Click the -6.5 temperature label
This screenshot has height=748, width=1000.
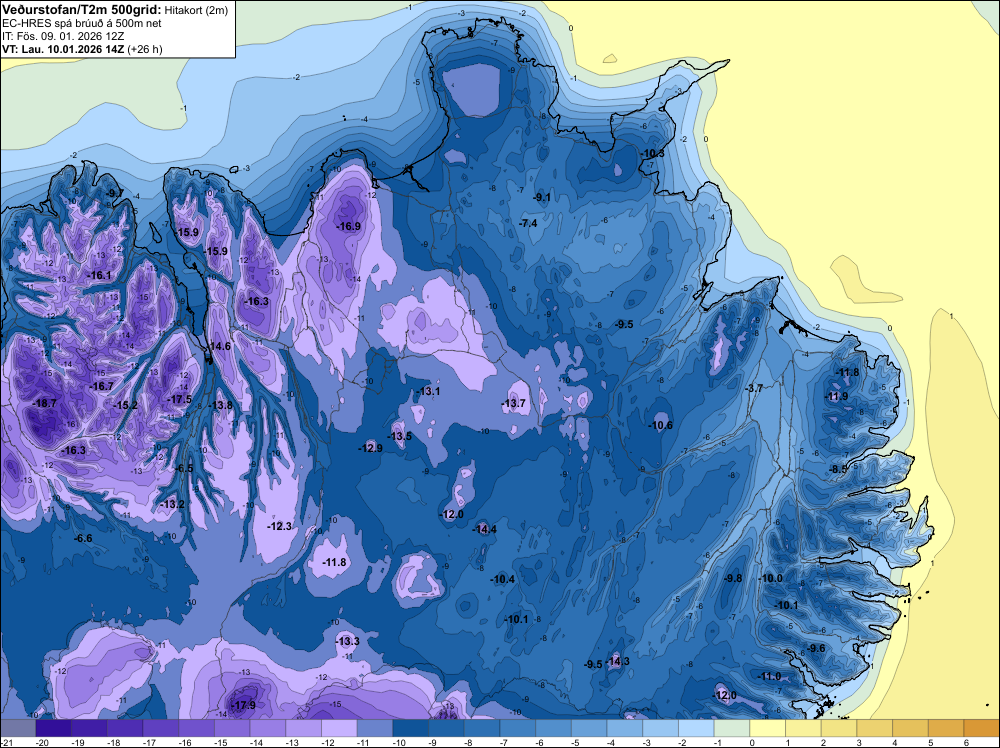click(x=184, y=468)
